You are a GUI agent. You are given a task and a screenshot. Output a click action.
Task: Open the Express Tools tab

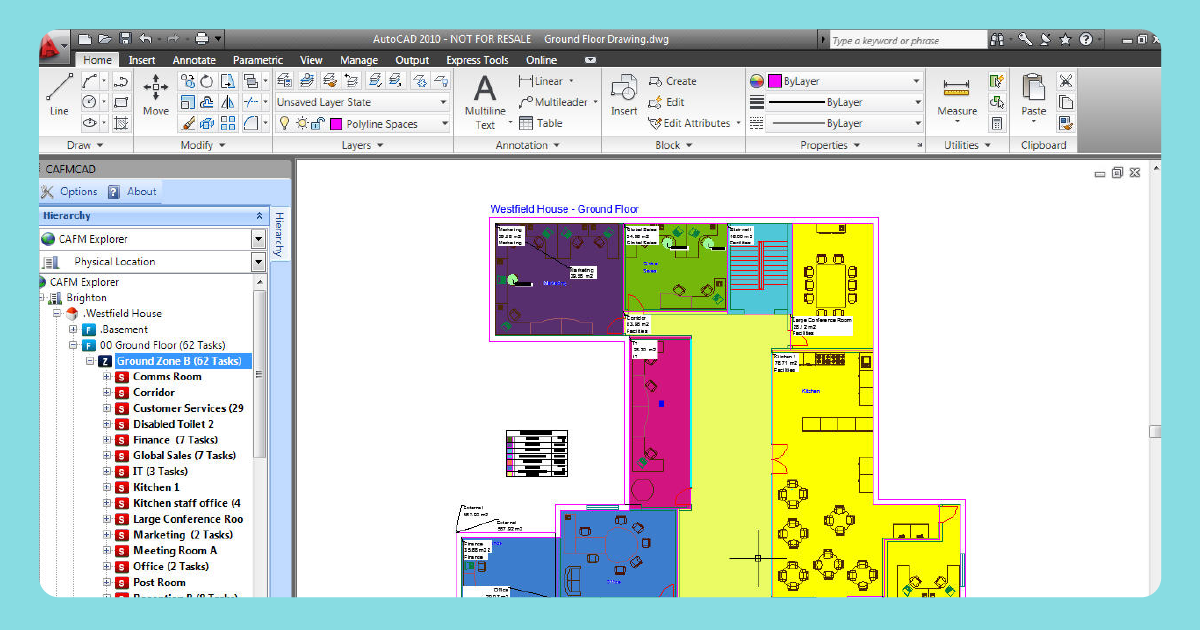click(477, 60)
